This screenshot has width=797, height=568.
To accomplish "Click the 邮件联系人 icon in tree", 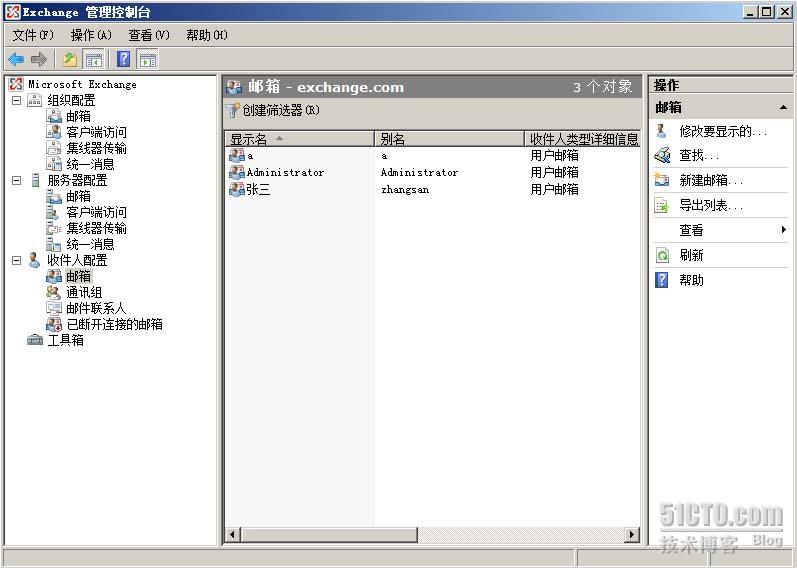I will tap(54, 308).
